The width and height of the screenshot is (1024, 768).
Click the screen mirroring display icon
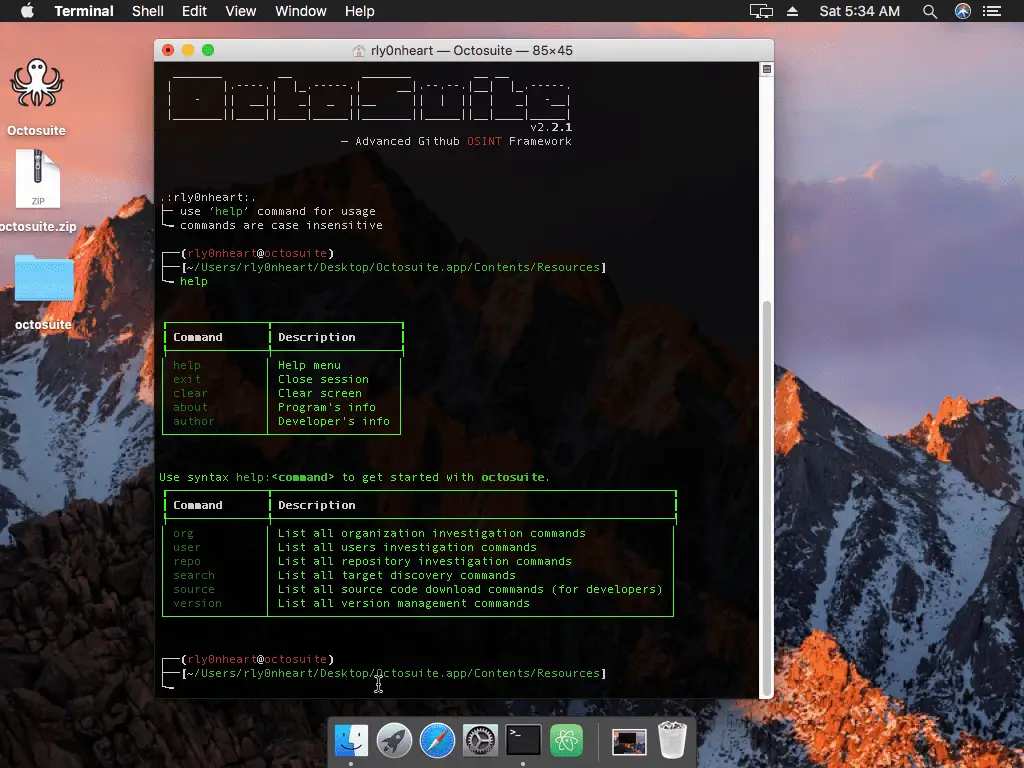tap(761, 11)
